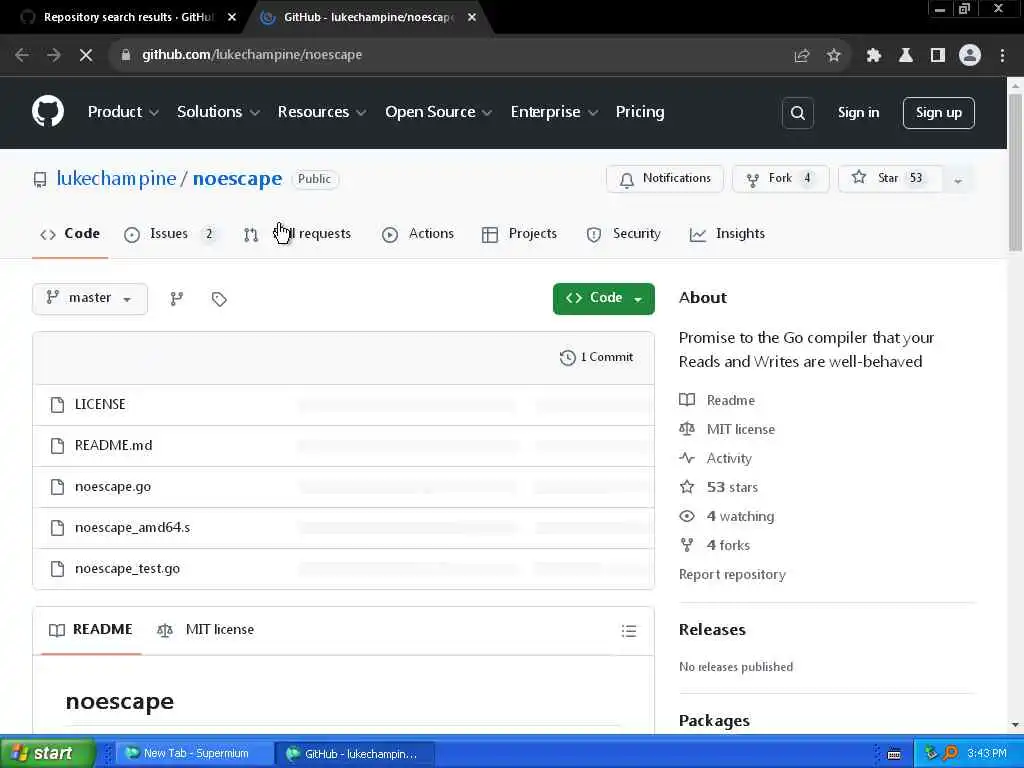Expand the green Code dropdown button

603,298
